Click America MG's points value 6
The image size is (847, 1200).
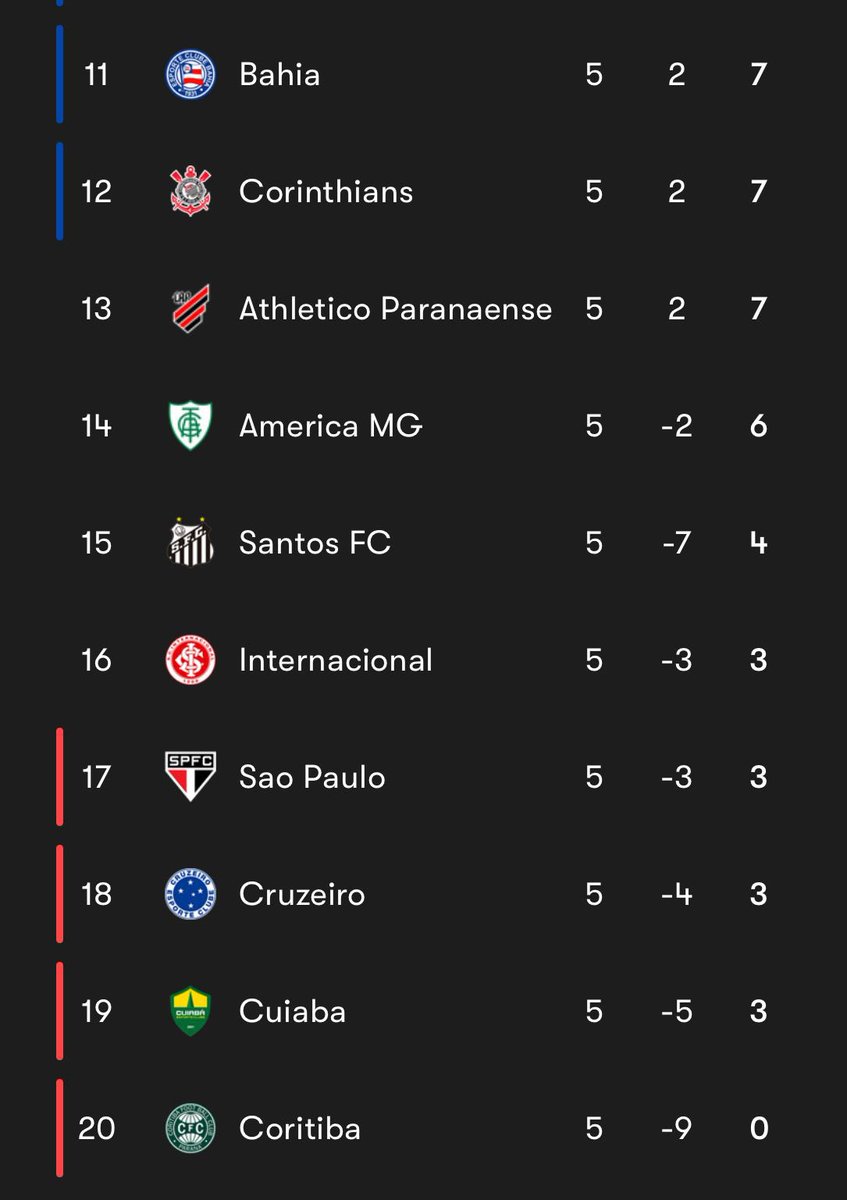(x=758, y=426)
